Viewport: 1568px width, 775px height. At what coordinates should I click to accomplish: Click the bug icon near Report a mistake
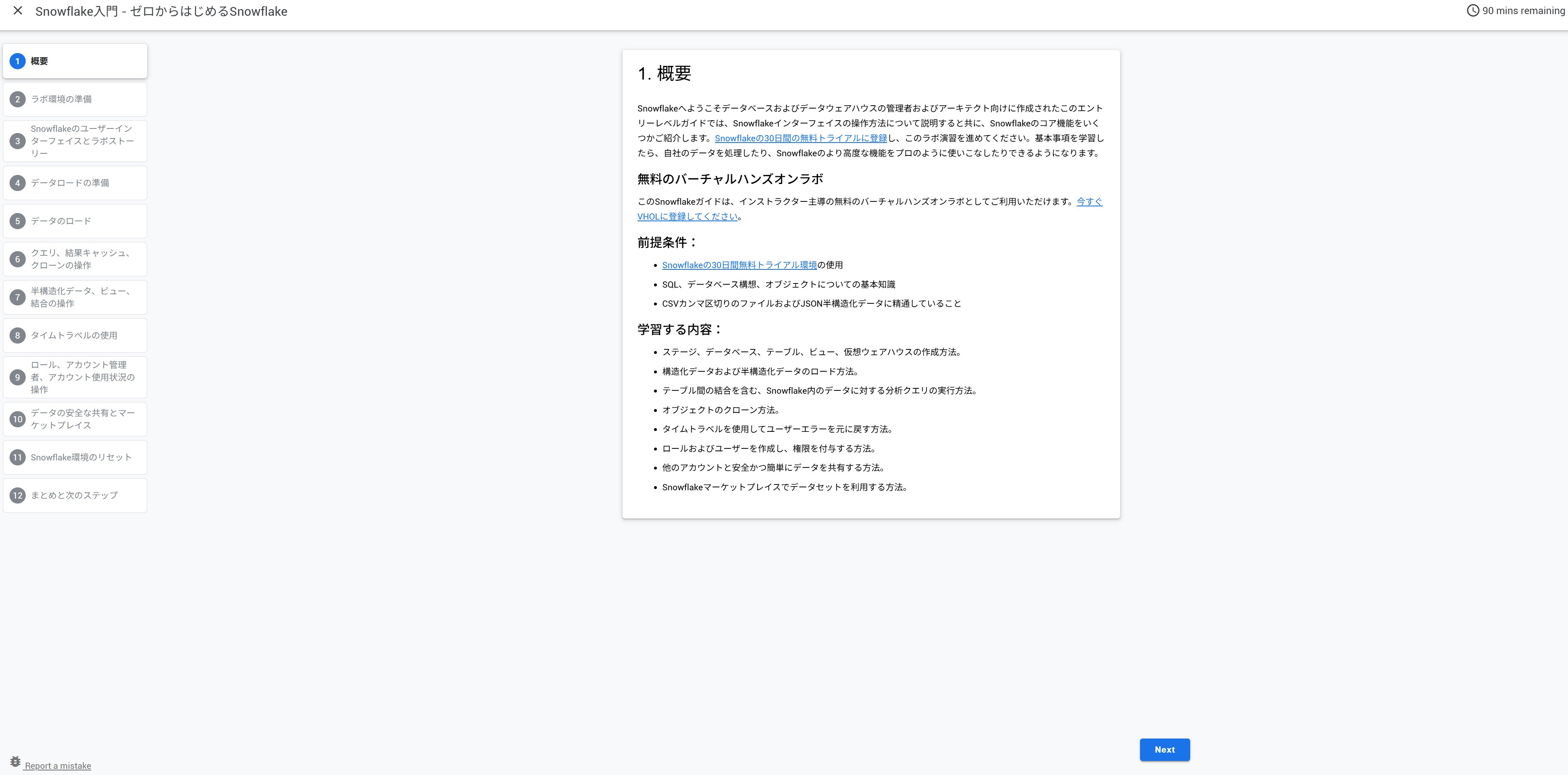[15, 762]
